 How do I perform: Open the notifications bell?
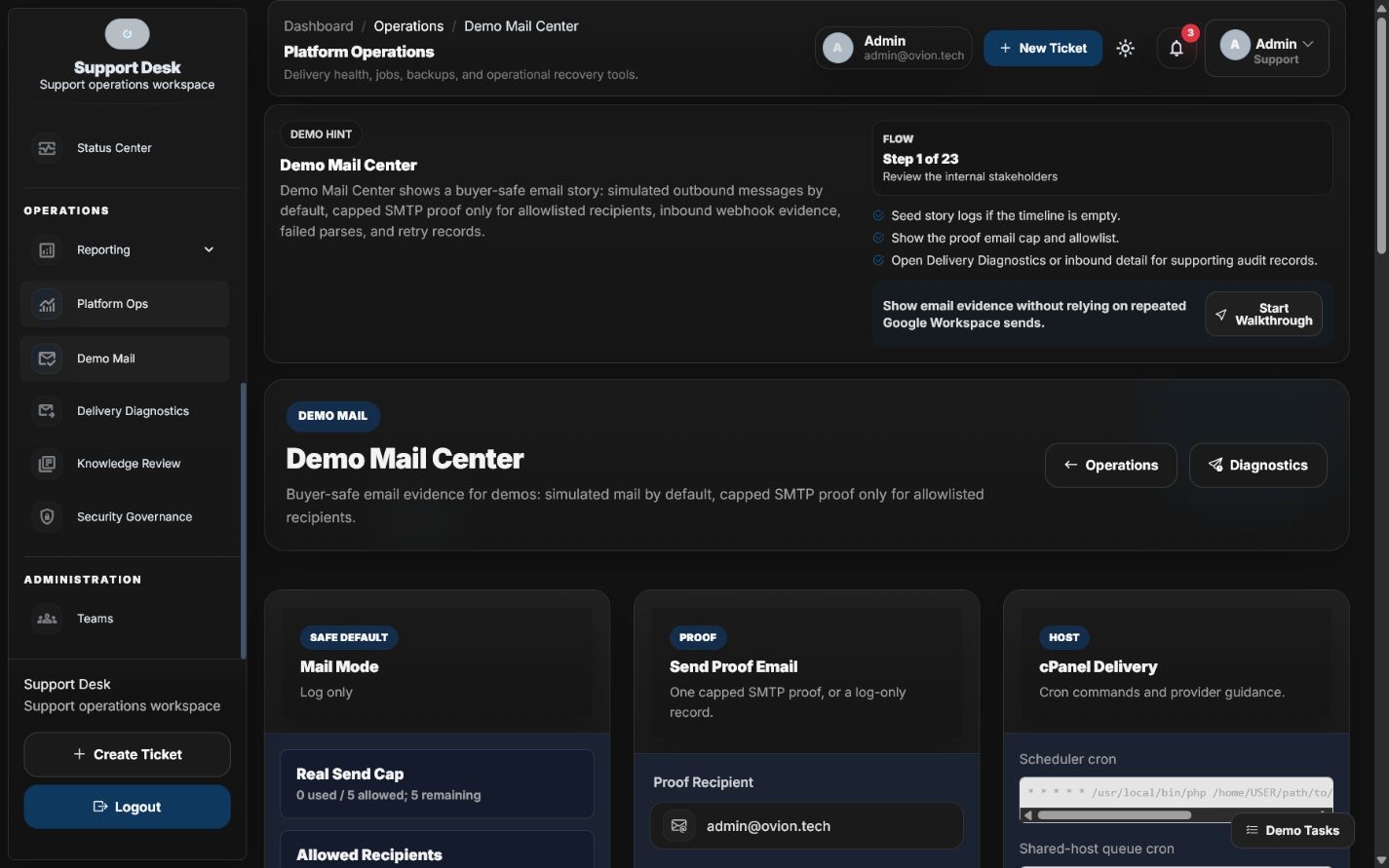click(1177, 48)
